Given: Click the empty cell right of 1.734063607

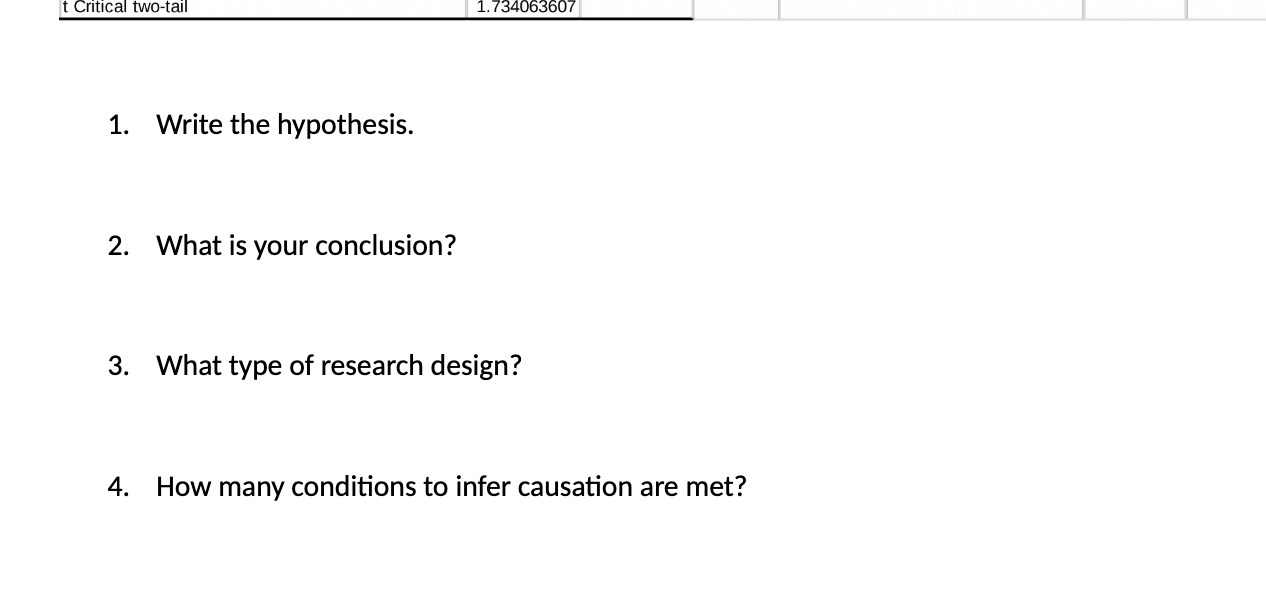Looking at the screenshot, I should (636, 8).
